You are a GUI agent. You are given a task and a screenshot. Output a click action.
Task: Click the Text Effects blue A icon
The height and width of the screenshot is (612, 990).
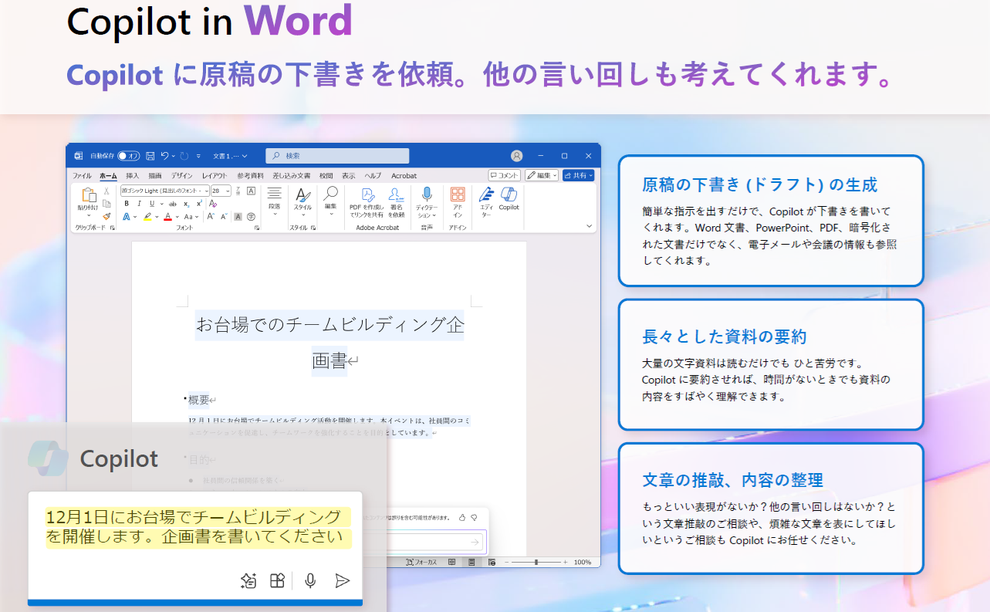point(126,217)
